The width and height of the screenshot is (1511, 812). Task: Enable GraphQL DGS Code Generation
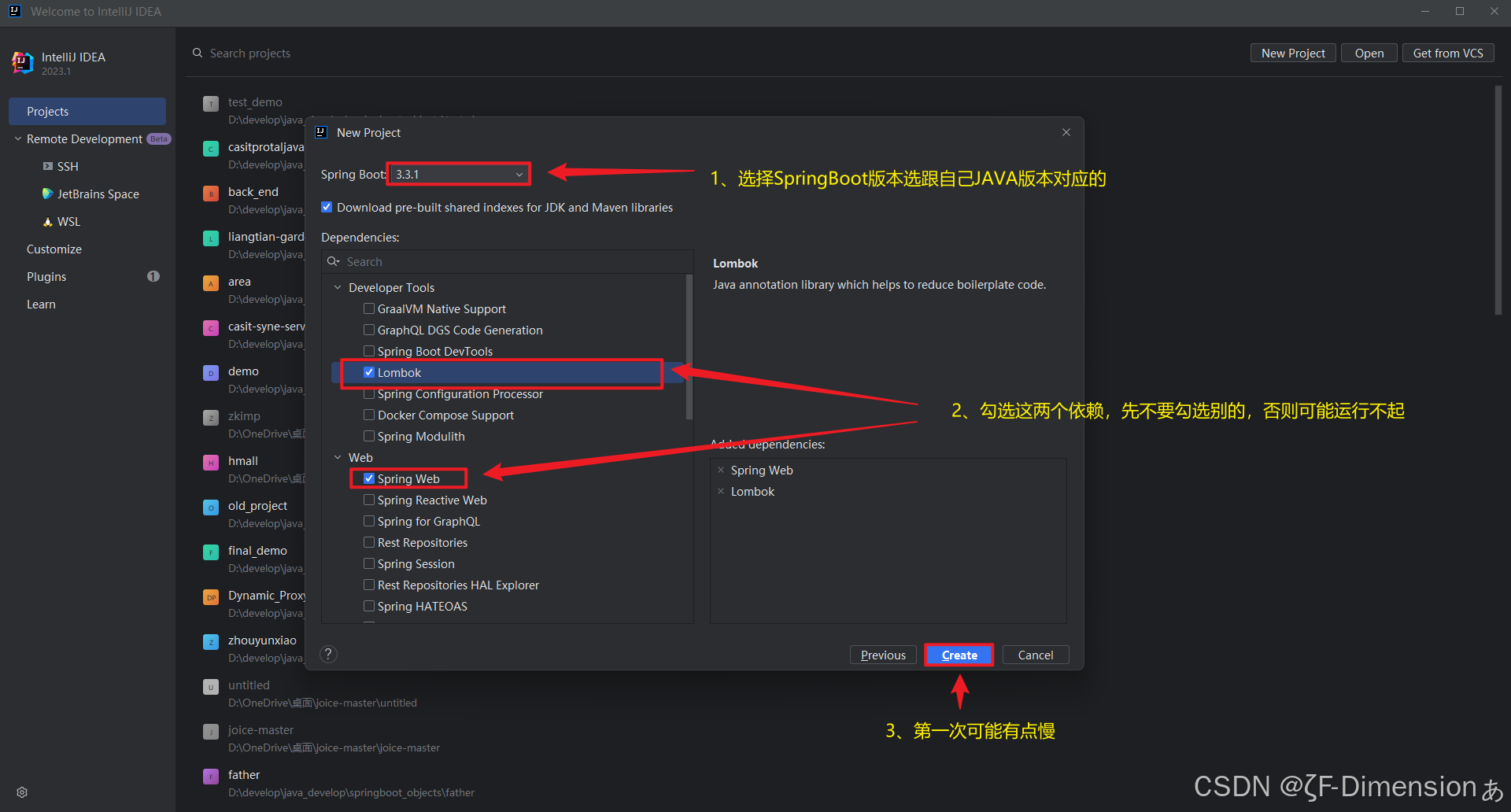[x=369, y=330]
